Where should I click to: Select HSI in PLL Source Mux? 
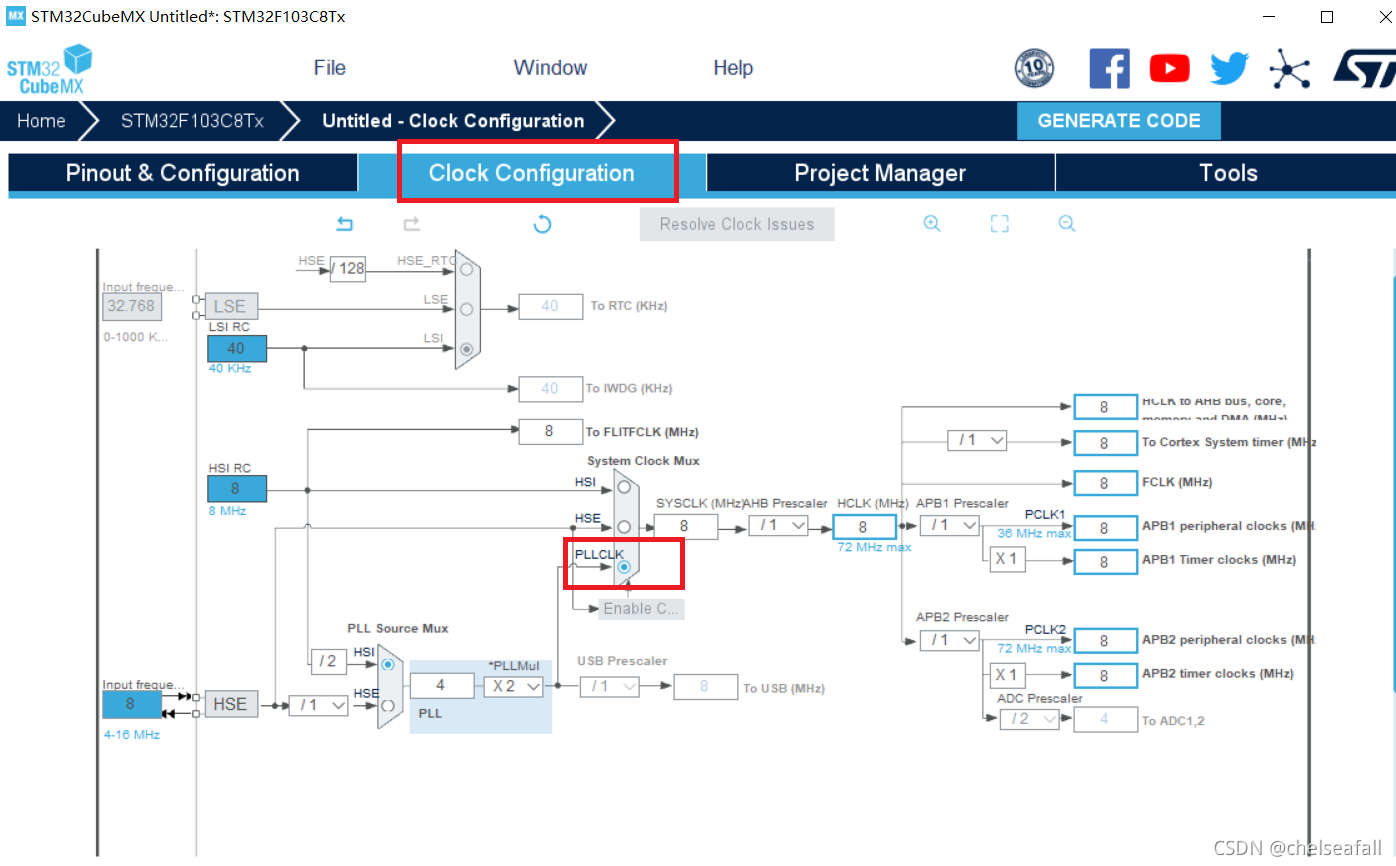pos(388,664)
